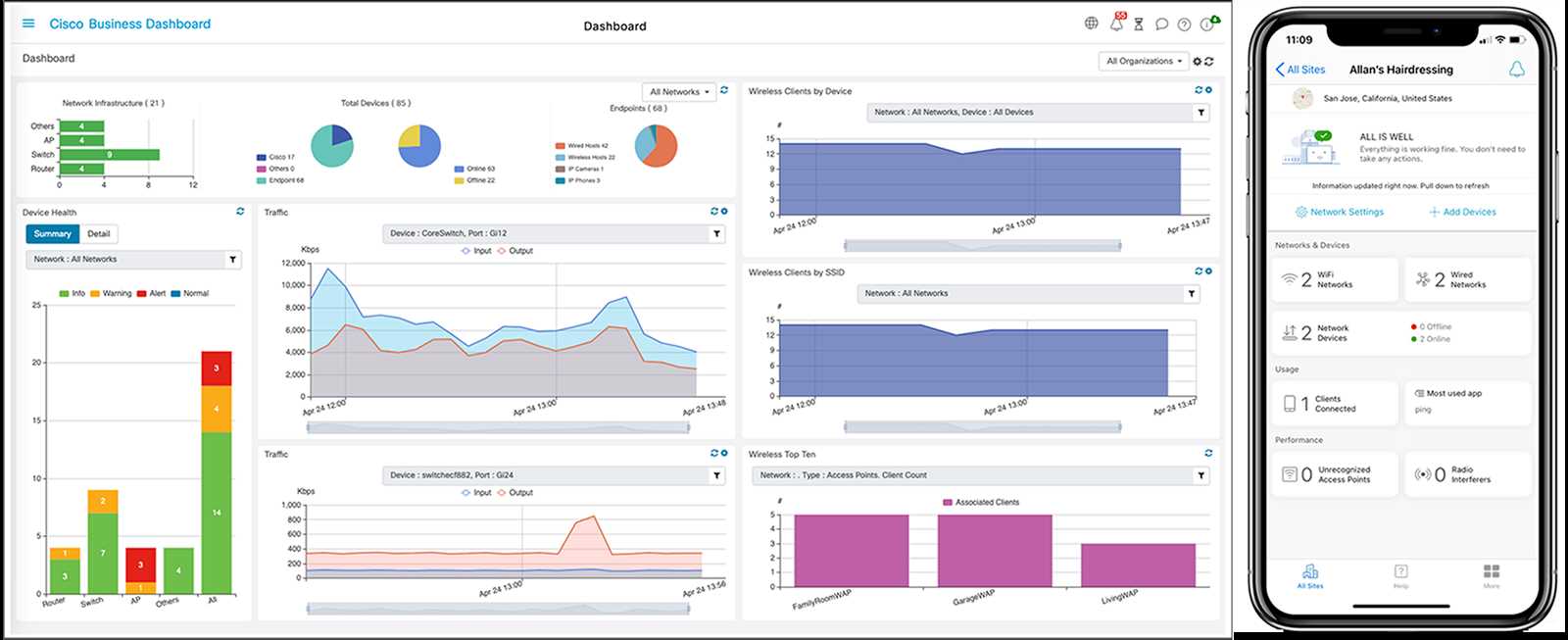Click the time range slider under CoreSwitch Traffic

pos(497,427)
